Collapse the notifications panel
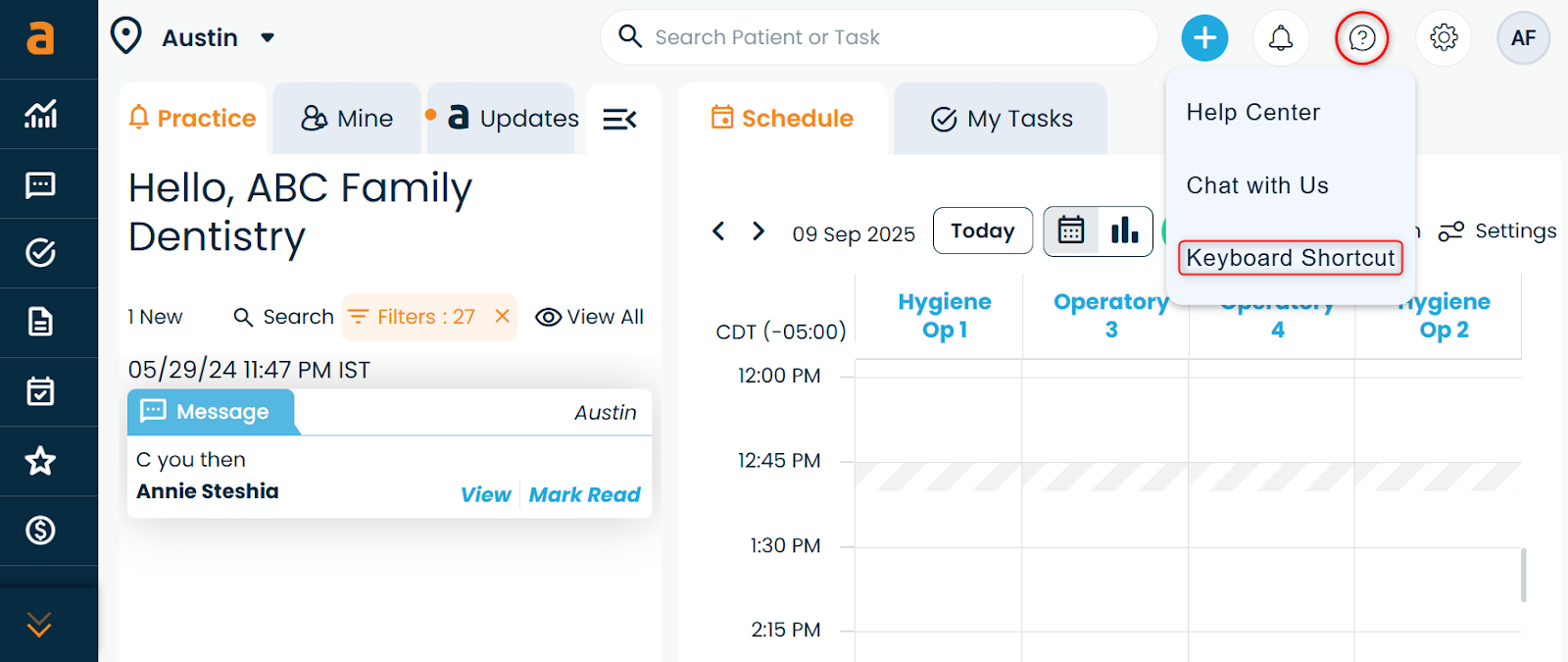This screenshot has width=1568, height=662. pos(619,119)
